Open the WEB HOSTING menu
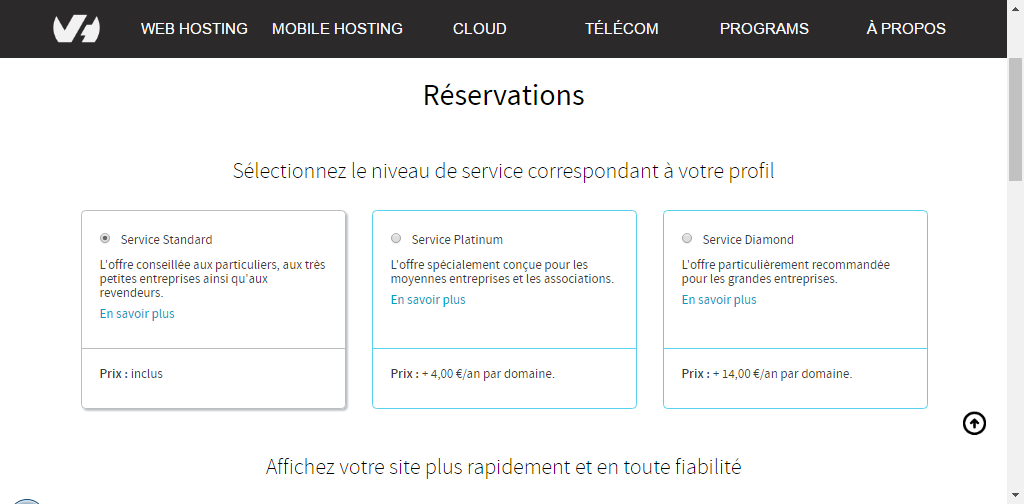 click(195, 29)
